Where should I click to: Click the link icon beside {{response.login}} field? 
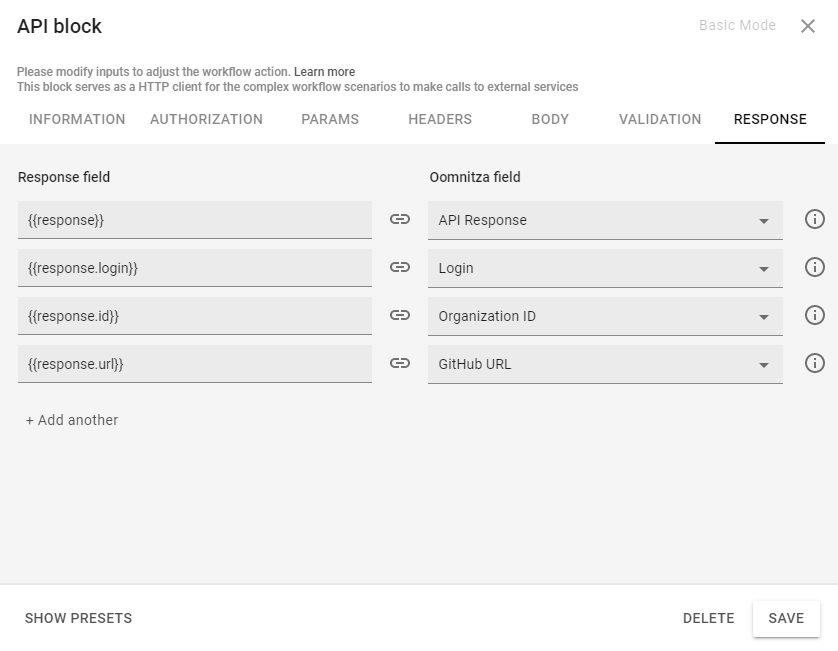coord(399,267)
